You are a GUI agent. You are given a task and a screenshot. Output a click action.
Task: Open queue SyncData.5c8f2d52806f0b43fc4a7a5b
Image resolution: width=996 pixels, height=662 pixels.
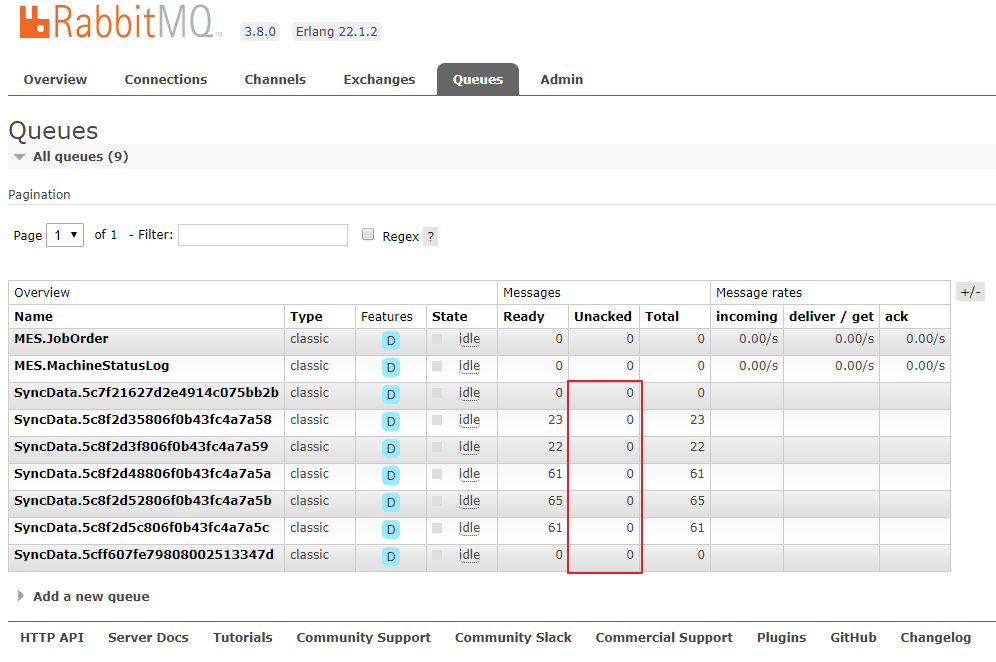coord(143,501)
